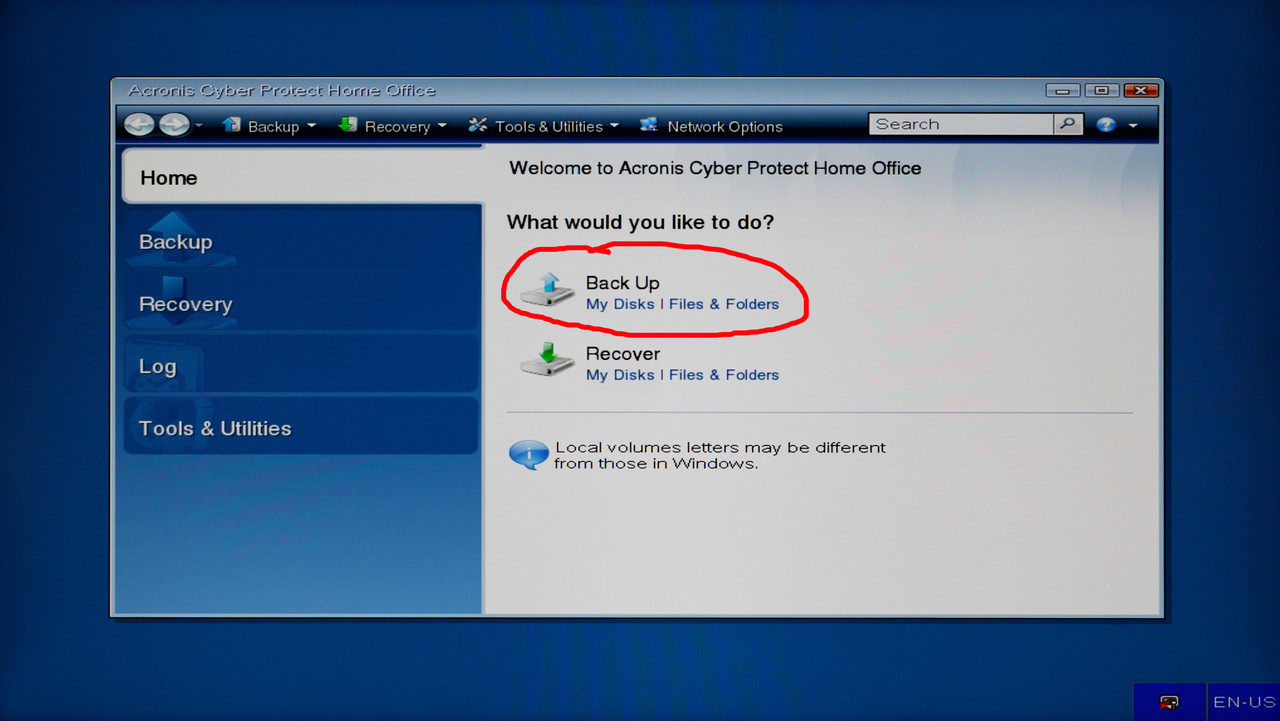Viewport: 1280px width, 721px height.
Task: Click the Forward navigation arrow icon
Action: [173, 125]
